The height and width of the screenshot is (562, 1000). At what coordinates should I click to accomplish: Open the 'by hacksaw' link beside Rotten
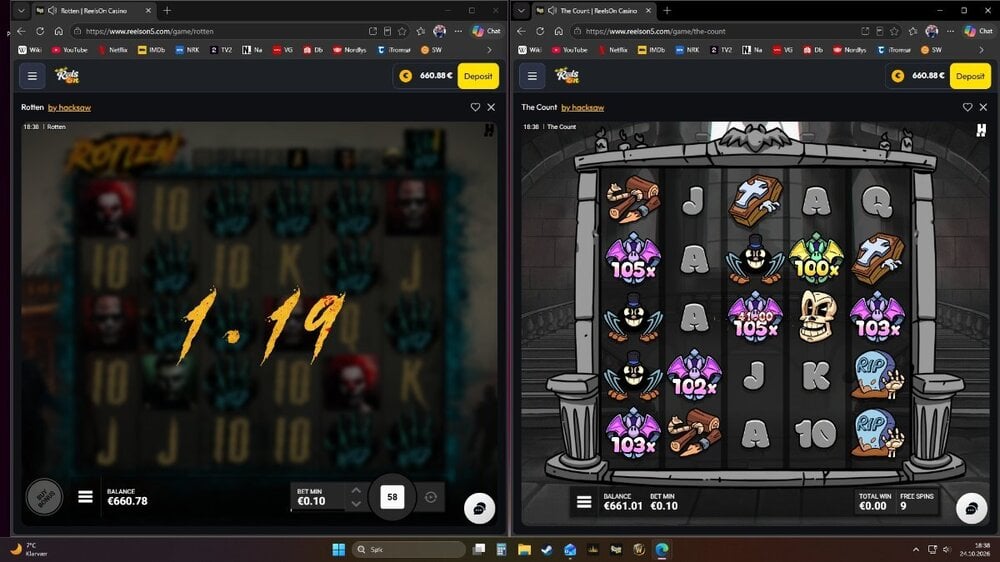[x=70, y=108]
